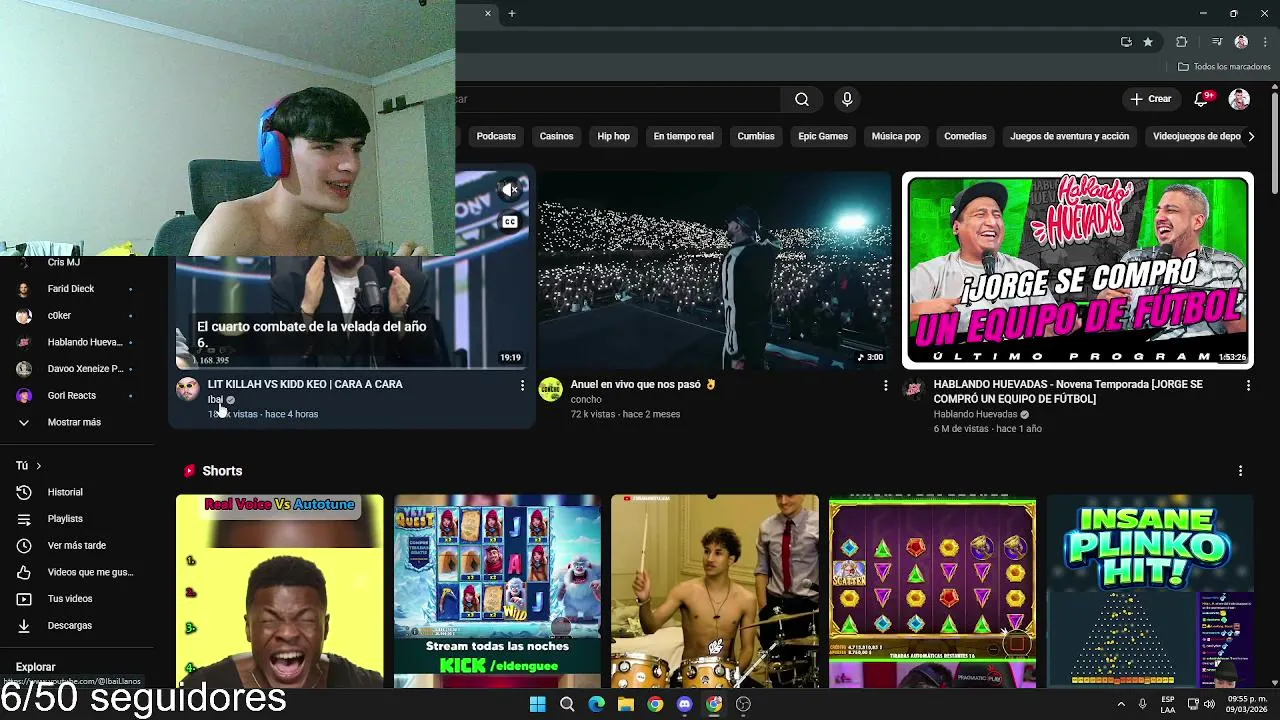
Task: Open c0ker subscription
Action: click(77, 315)
